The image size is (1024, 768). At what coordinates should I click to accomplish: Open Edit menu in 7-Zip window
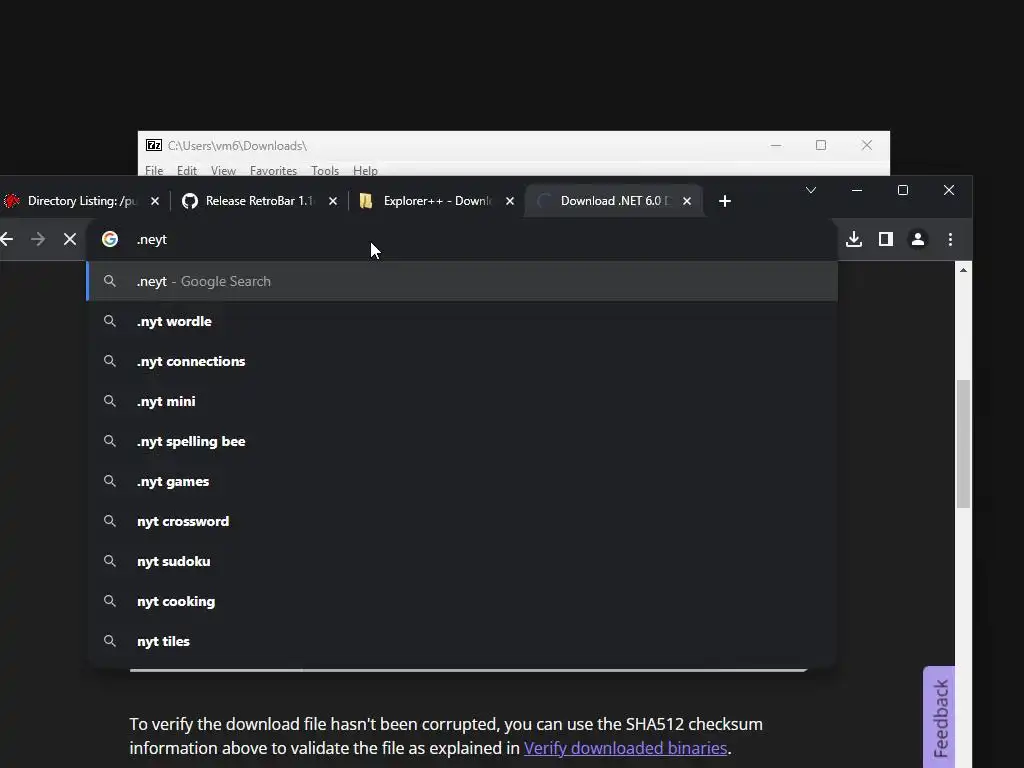[x=187, y=170]
